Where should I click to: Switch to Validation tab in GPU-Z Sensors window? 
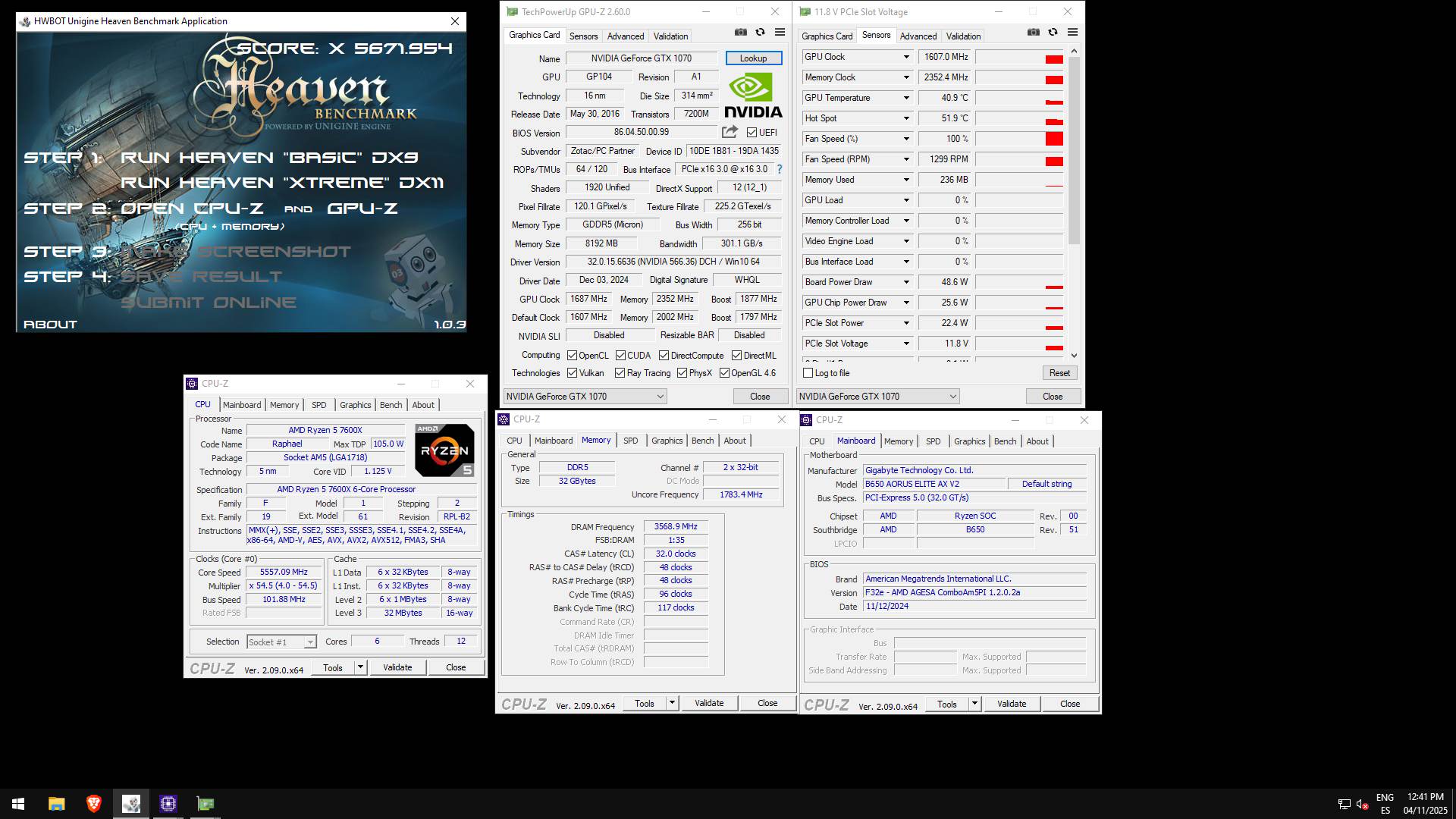[x=963, y=36]
